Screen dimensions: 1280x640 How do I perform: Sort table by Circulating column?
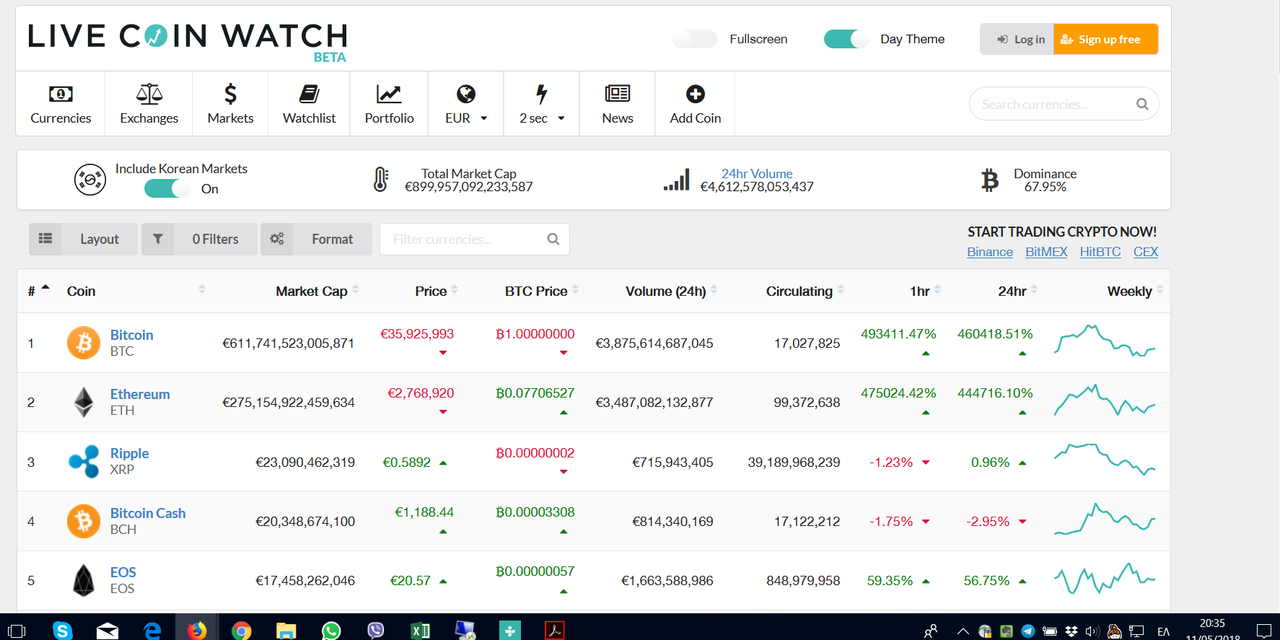[x=805, y=291]
